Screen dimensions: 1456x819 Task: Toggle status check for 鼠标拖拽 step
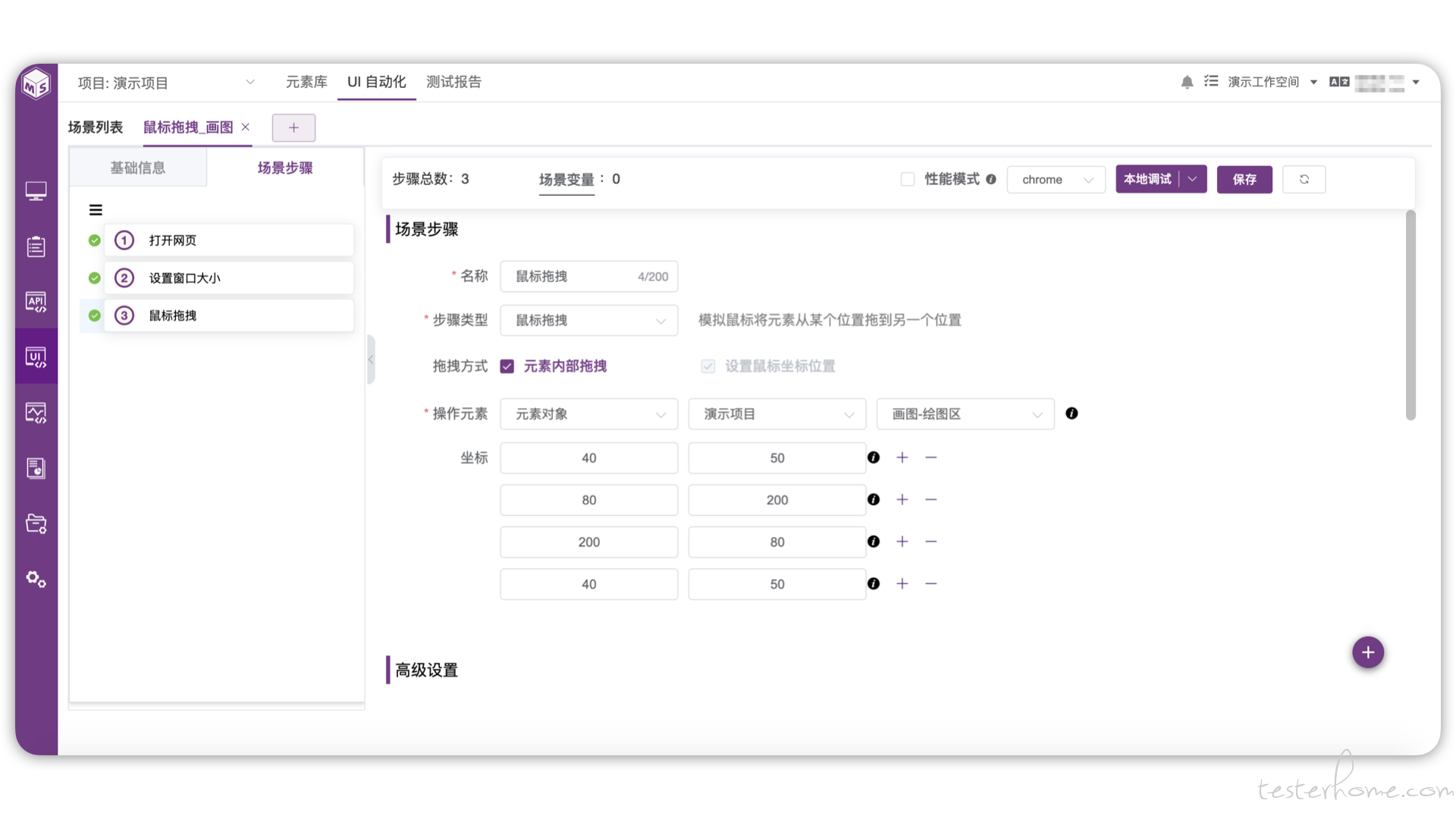click(x=94, y=315)
